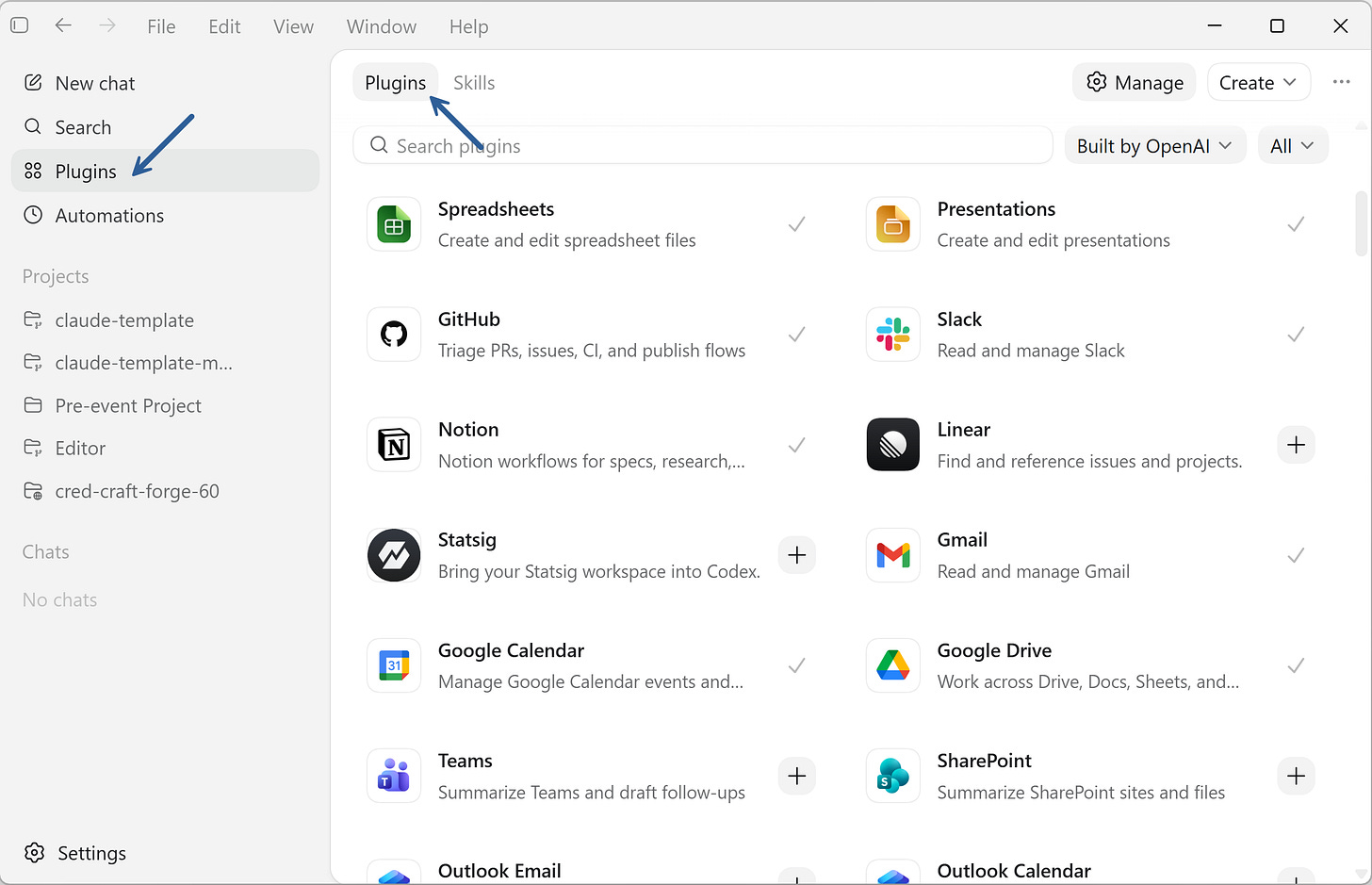Expand the Create dropdown

coord(1258,83)
